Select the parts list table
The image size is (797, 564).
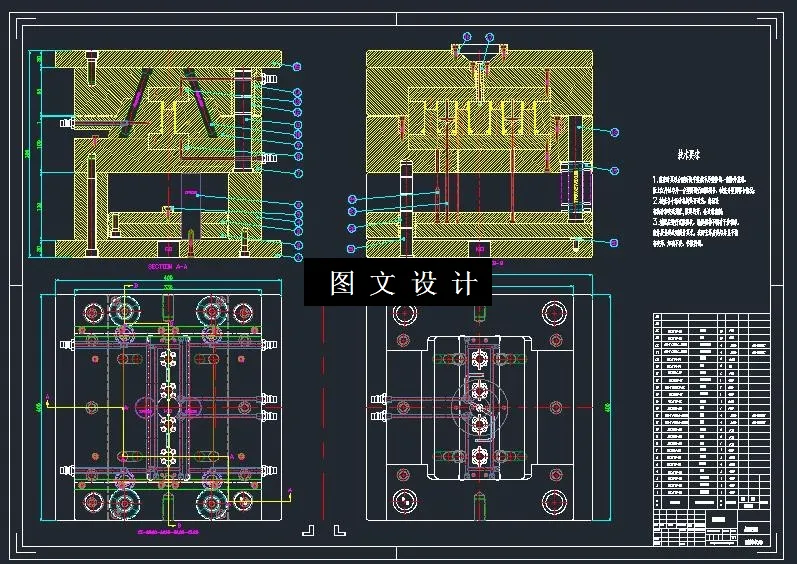pos(712,412)
